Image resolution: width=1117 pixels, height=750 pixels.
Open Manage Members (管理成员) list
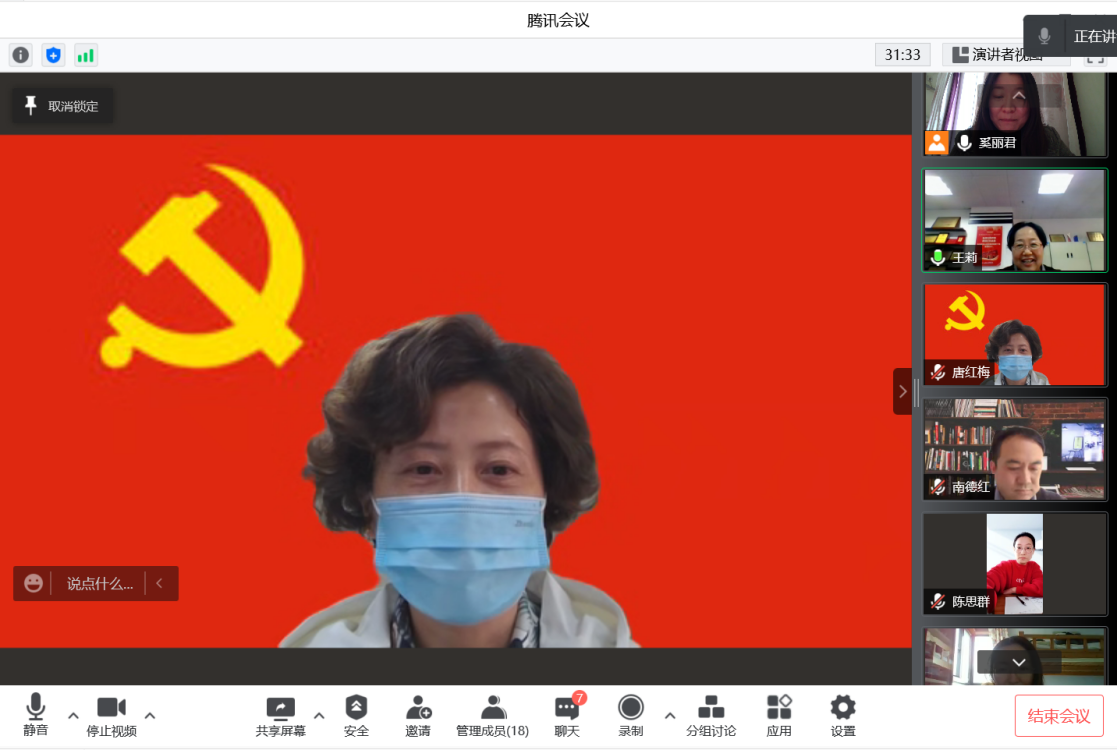[x=493, y=715]
